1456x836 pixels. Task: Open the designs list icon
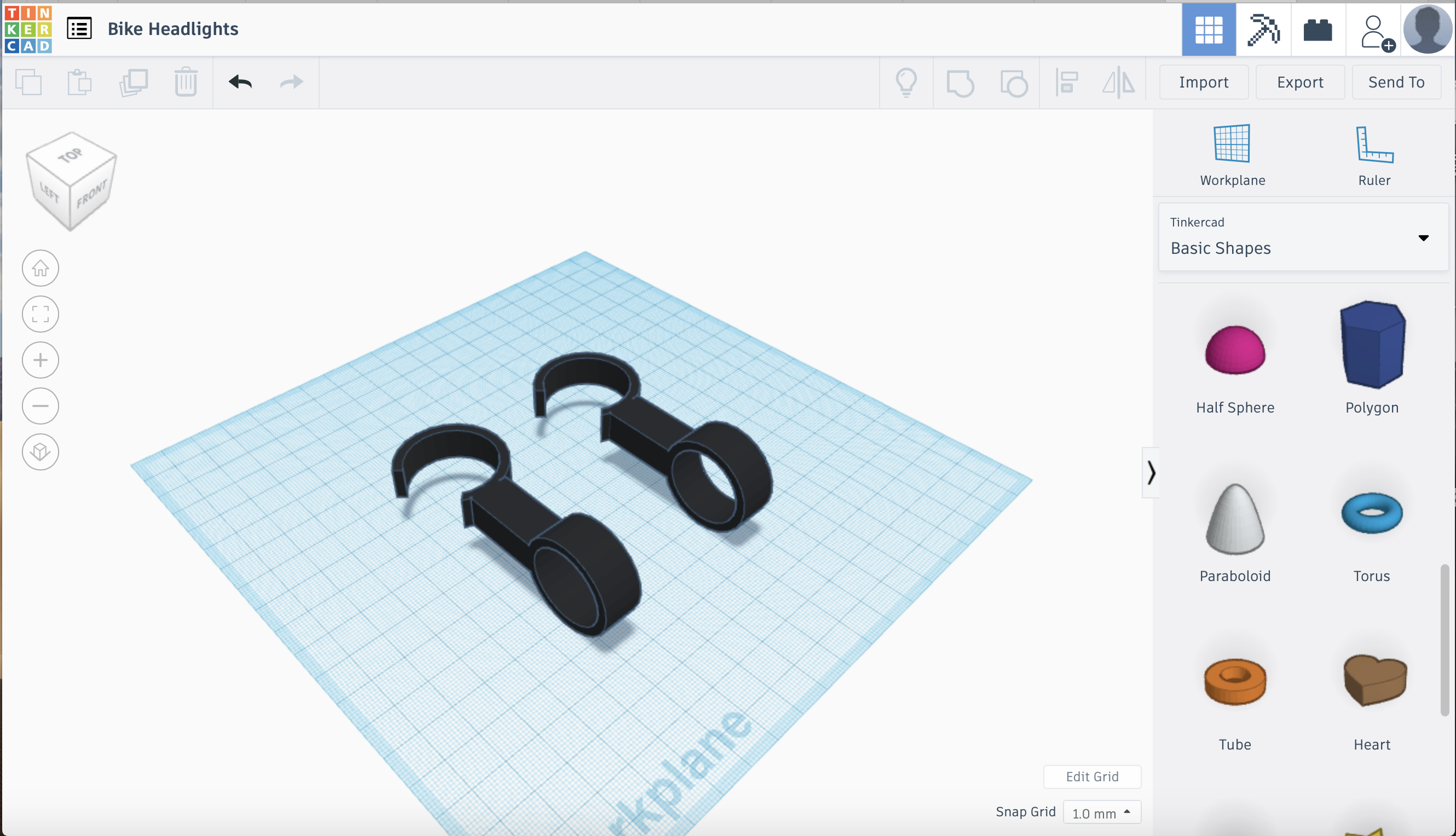coord(79,28)
